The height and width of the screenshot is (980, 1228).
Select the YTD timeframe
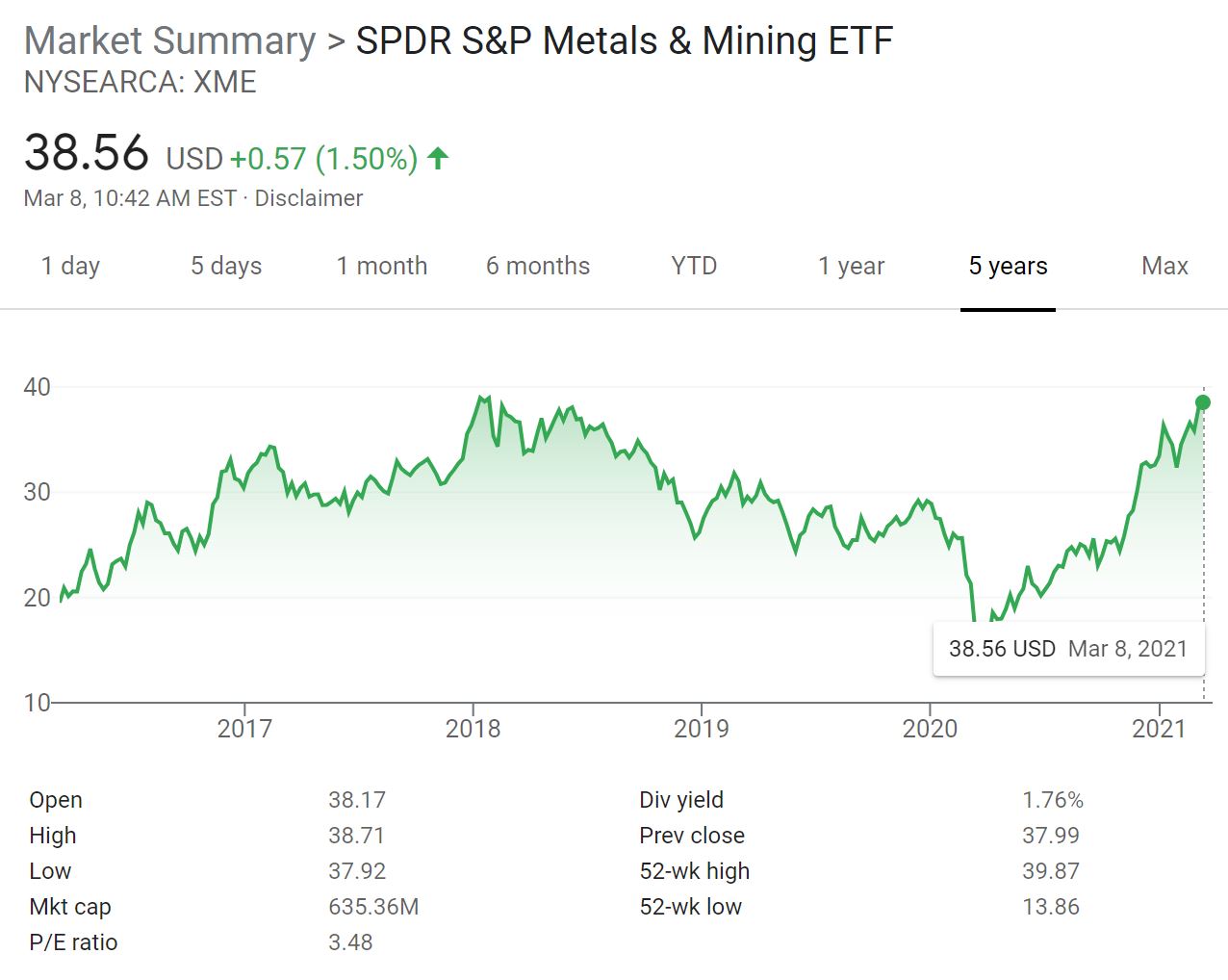[693, 266]
